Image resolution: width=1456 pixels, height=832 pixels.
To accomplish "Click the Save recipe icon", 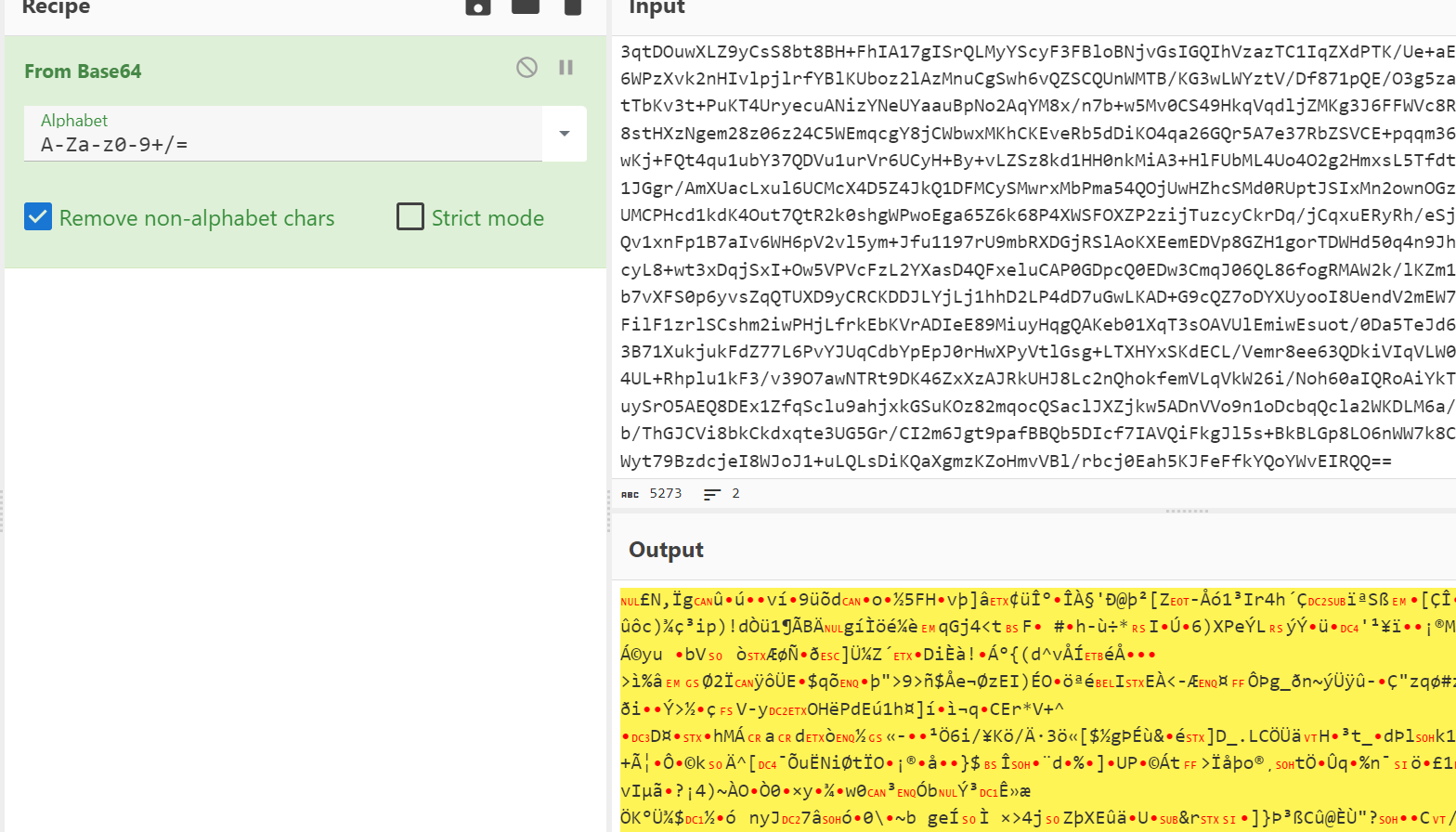I will [477, 7].
